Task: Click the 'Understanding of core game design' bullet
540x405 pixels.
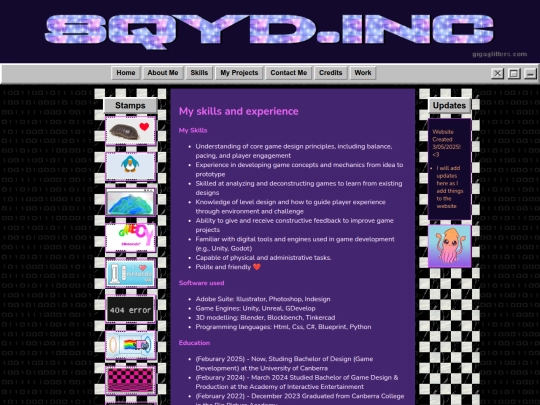Action: click(x=294, y=151)
